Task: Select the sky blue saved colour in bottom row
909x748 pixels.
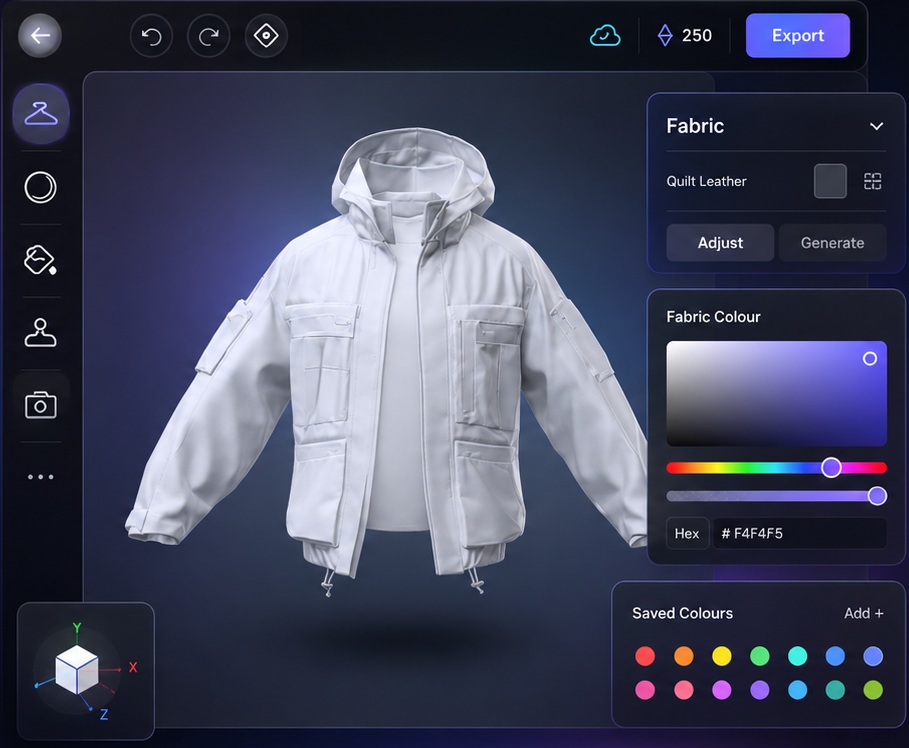Action: pos(798,690)
